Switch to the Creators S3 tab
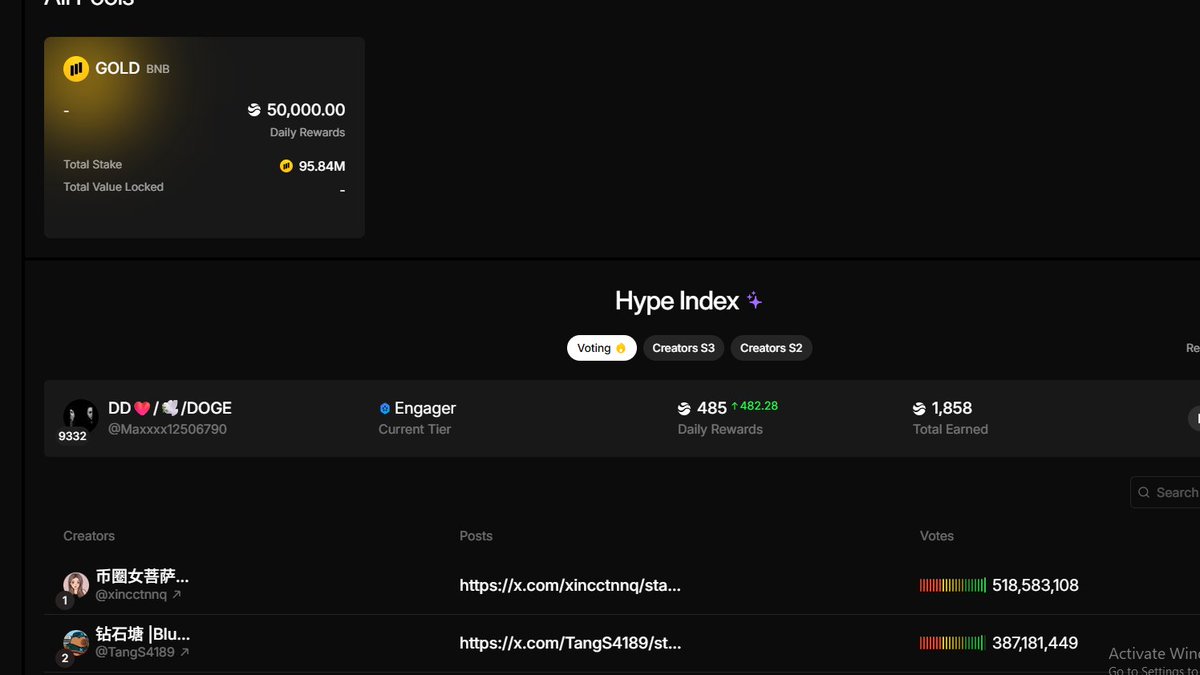The image size is (1200, 675). [683, 347]
